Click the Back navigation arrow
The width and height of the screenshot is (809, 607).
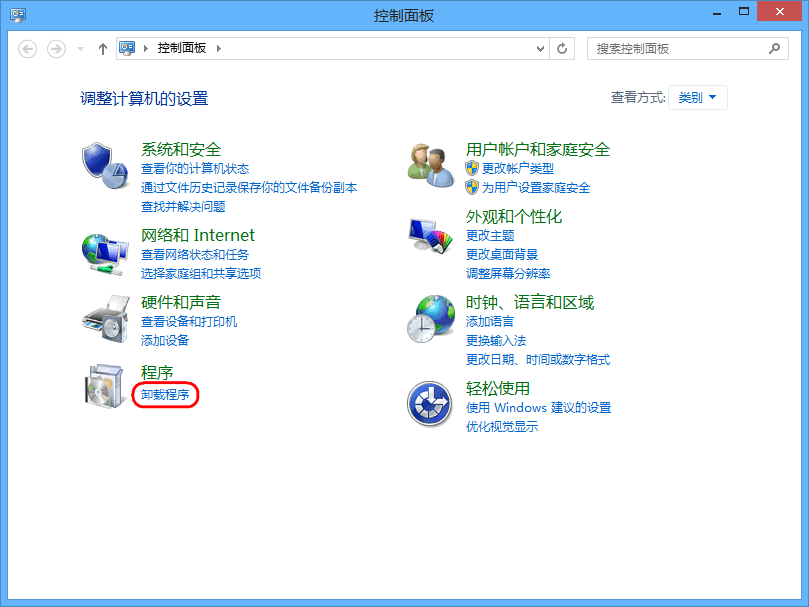[27, 49]
